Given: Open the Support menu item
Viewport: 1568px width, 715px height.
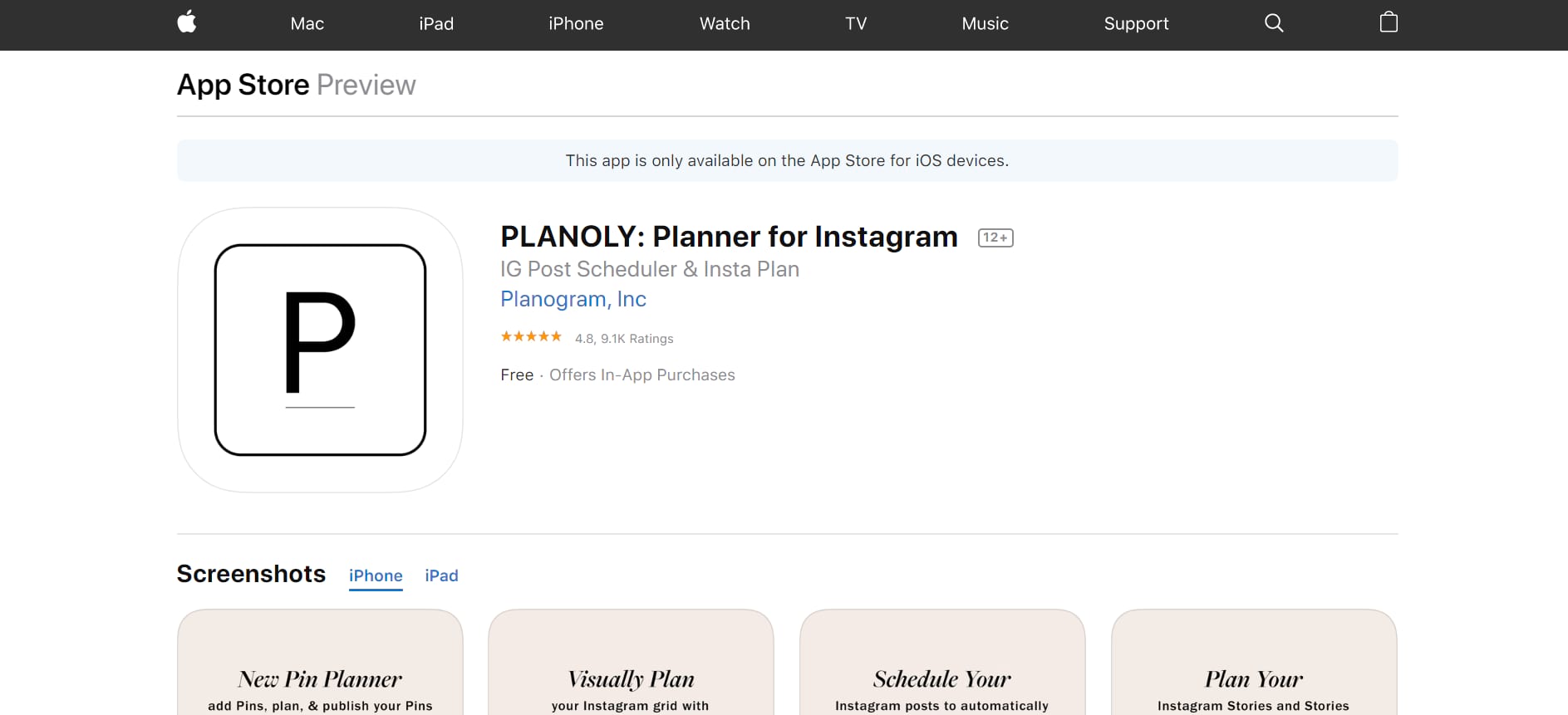Looking at the screenshot, I should click(1136, 24).
